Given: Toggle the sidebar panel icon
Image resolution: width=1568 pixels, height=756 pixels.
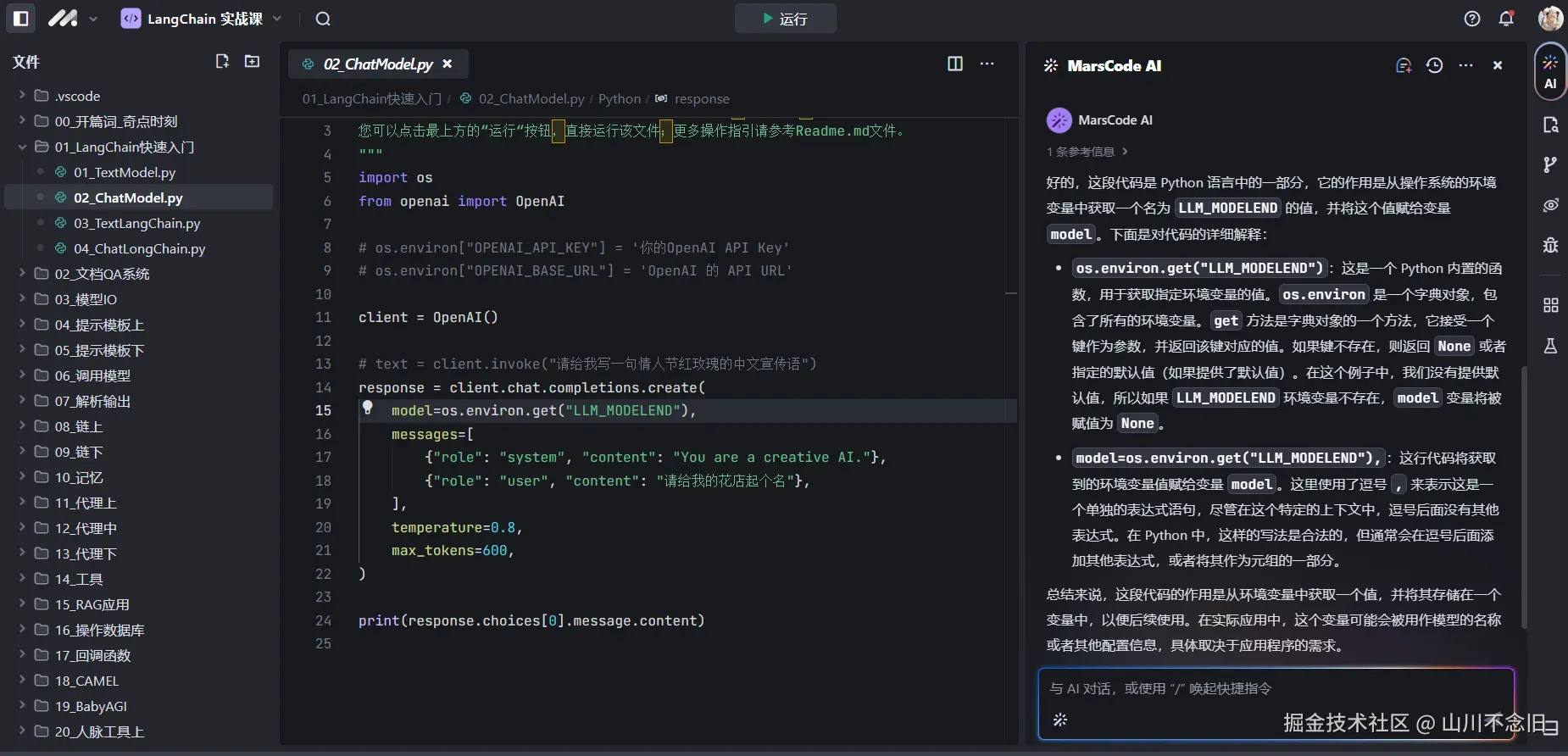Looking at the screenshot, I should click(21, 18).
